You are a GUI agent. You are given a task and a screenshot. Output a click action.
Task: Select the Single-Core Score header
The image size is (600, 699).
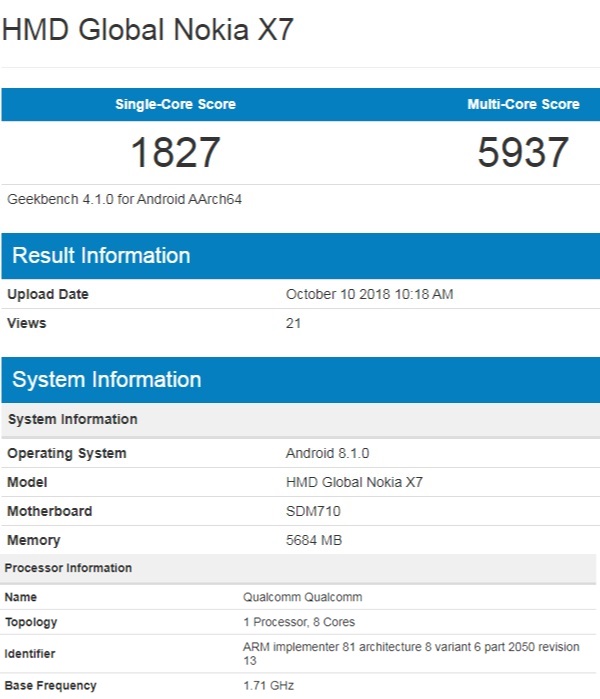[175, 104]
